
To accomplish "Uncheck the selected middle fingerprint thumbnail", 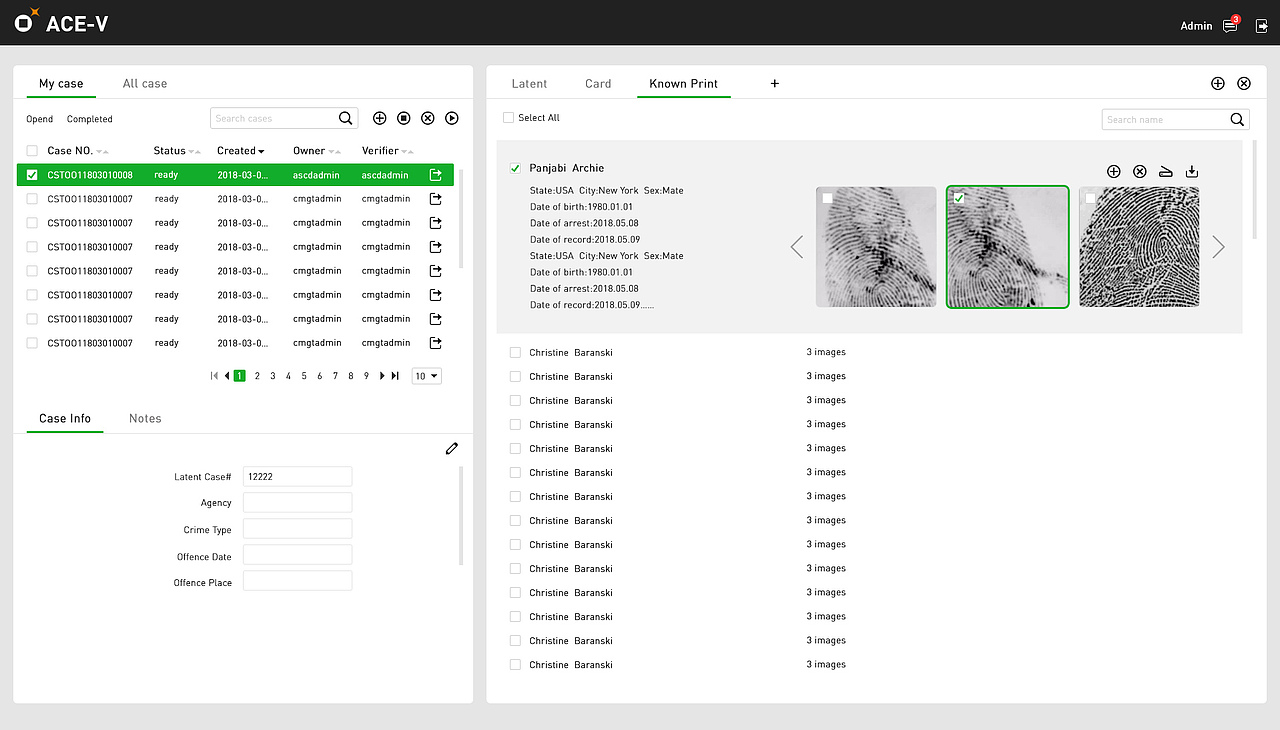I will tap(961, 200).
